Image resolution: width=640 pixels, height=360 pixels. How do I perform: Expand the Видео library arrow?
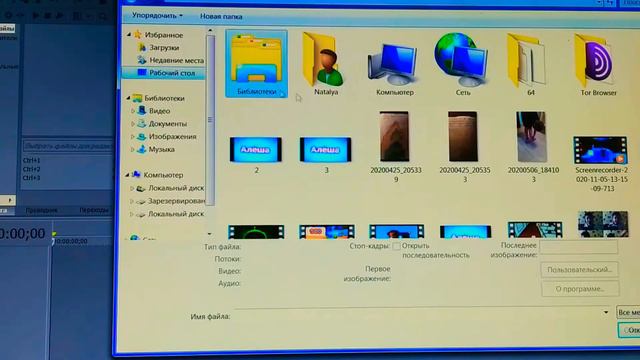point(133,111)
